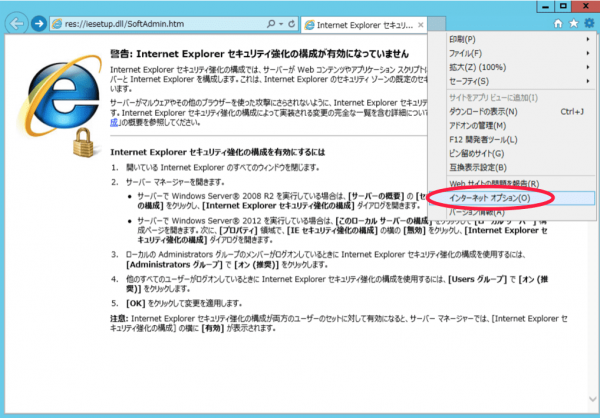Expand the 拡大(Z) submenu arrow
The width and height of the screenshot is (600, 418).
[x=587, y=67]
